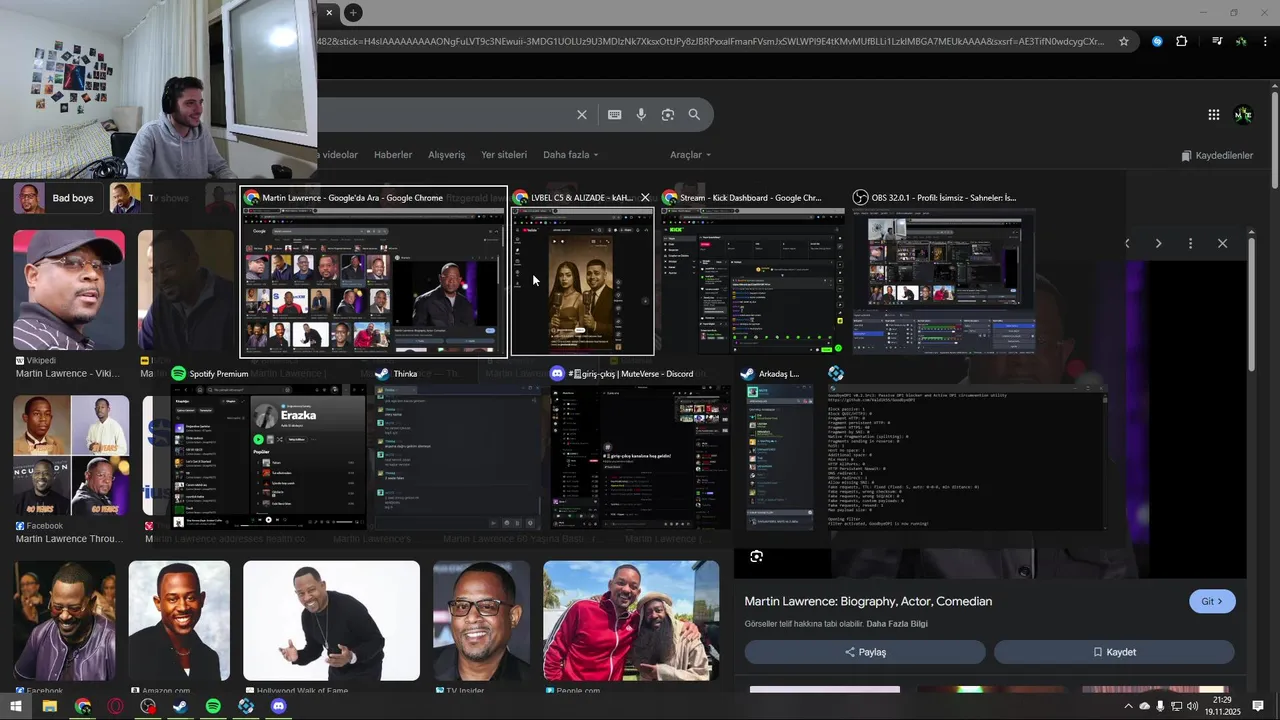The width and height of the screenshot is (1280, 720).
Task: Switch to the Yer siteleri tab
Action: pyautogui.click(x=504, y=155)
